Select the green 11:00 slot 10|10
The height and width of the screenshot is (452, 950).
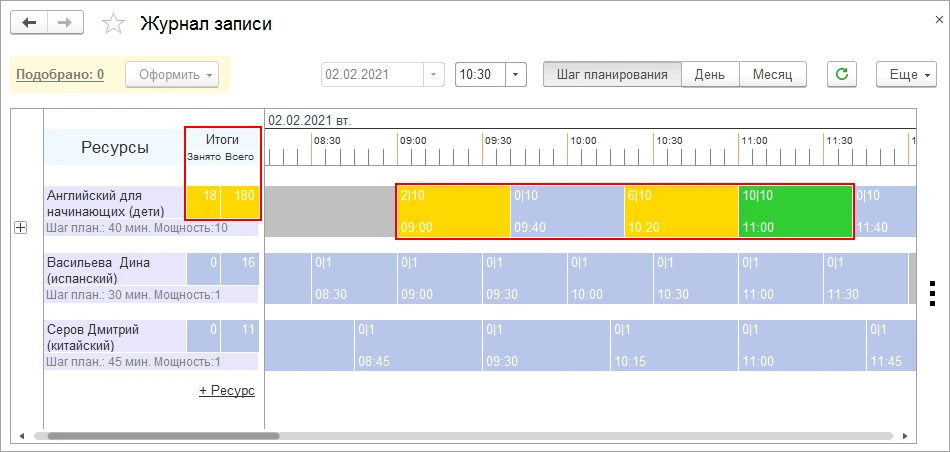pyautogui.click(x=795, y=211)
